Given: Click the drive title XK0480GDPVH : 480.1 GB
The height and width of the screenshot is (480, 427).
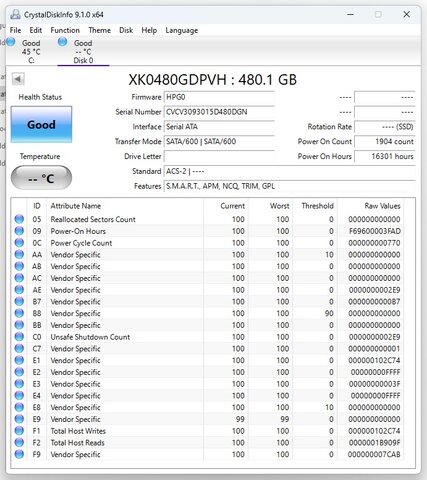Looking at the screenshot, I should [213, 80].
